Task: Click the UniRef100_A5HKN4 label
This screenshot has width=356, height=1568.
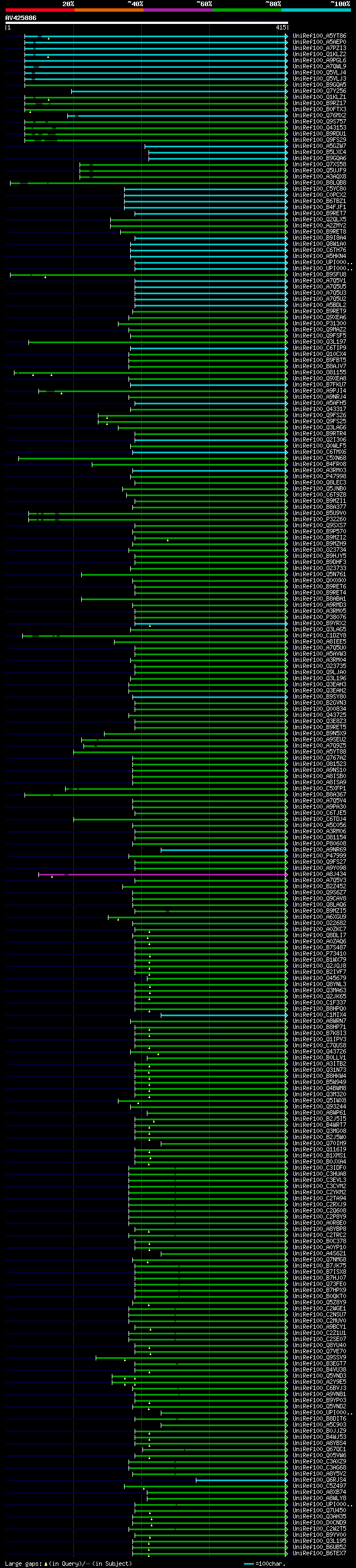Action: [319, 256]
